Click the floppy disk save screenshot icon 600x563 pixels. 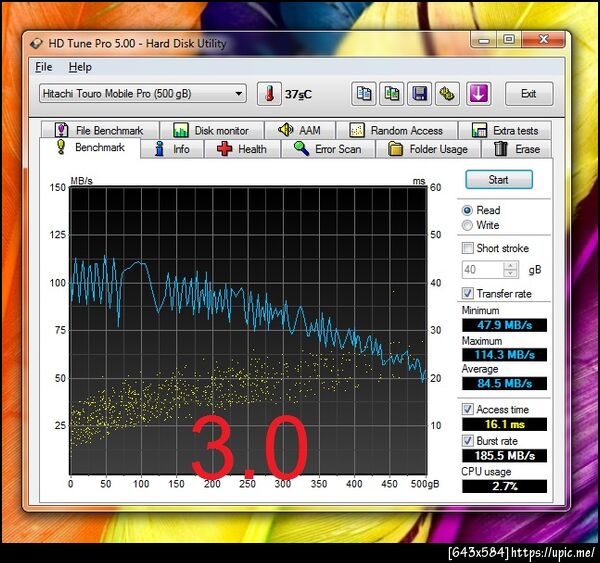click(x=419, y=94)
